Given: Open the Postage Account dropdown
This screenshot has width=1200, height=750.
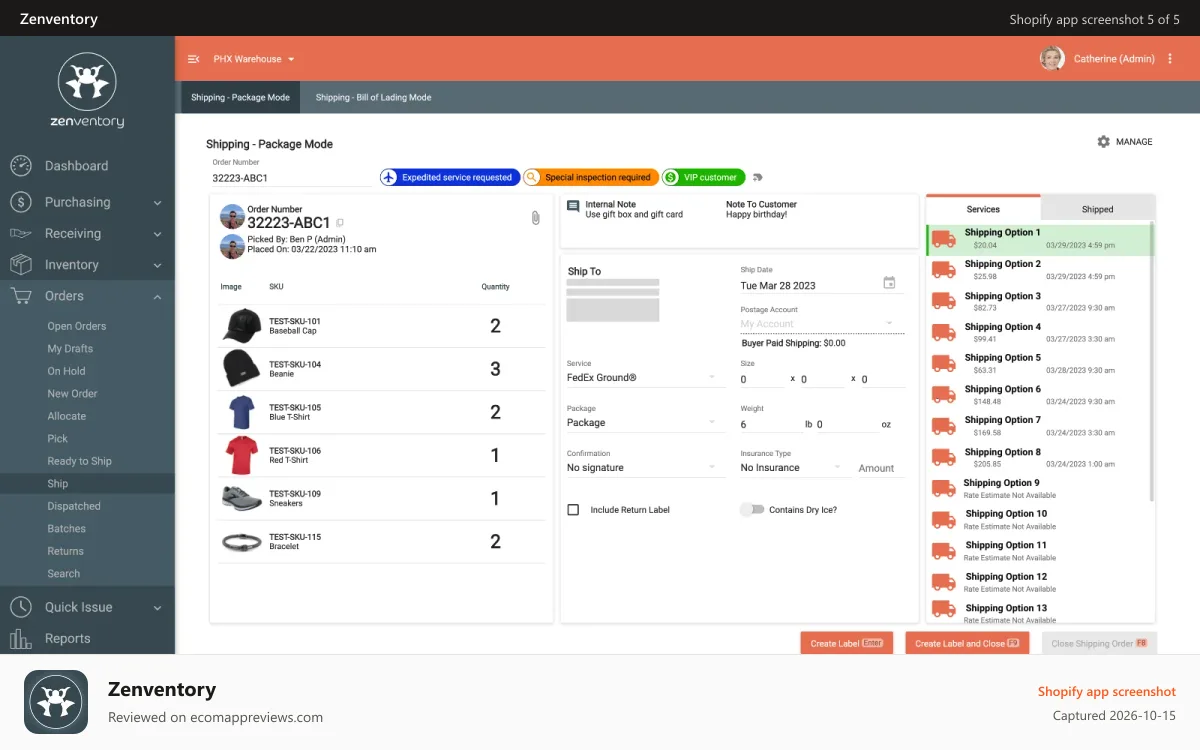Looking at the screenshot, I should click(821, 324).
